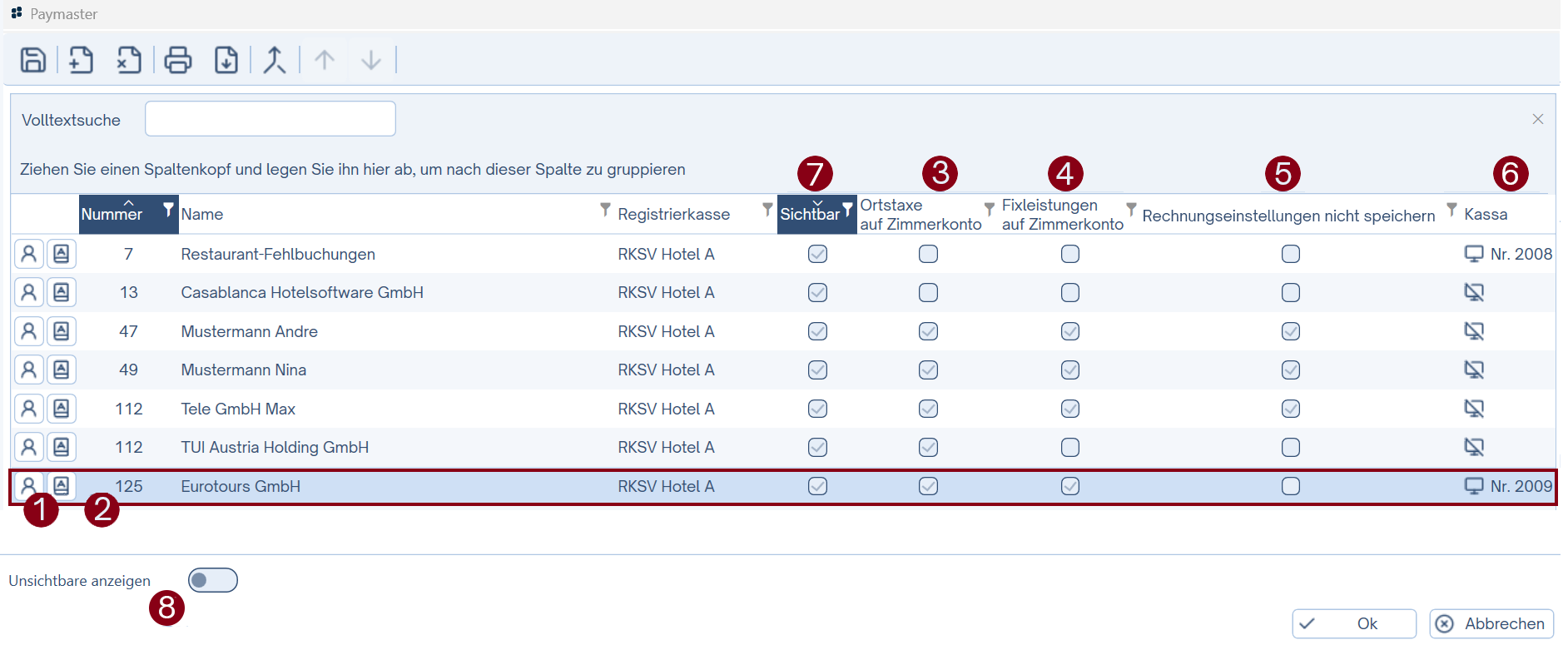1568x645 pixels.
Task: Click the Rechnungseinstellungen nicht speichern column header
Action: click(1288, 216)
